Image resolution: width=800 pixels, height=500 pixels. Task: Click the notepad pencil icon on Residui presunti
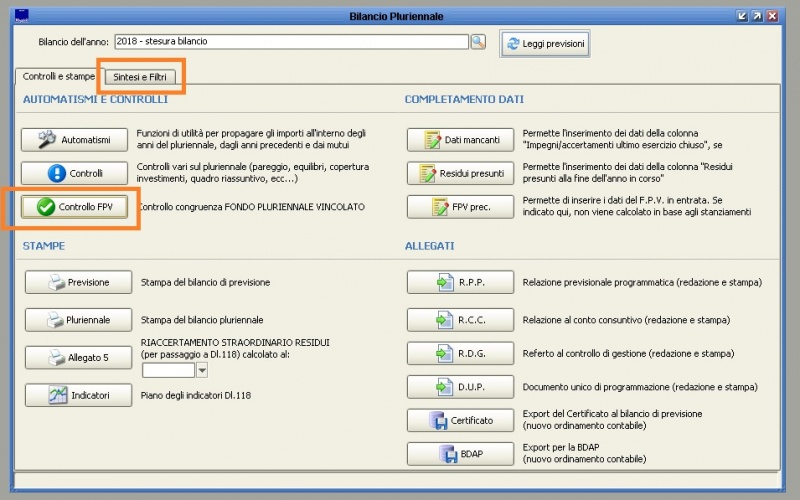[427, 173]
